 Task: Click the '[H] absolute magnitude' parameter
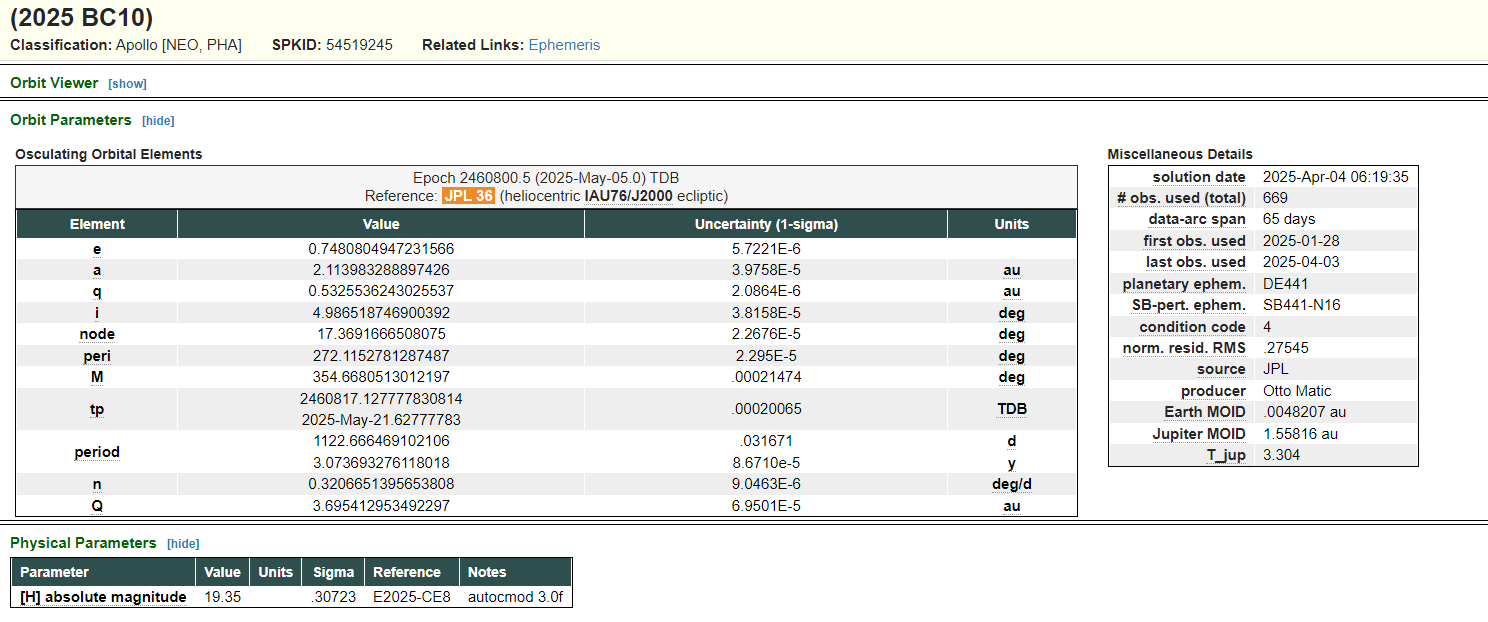103,597
